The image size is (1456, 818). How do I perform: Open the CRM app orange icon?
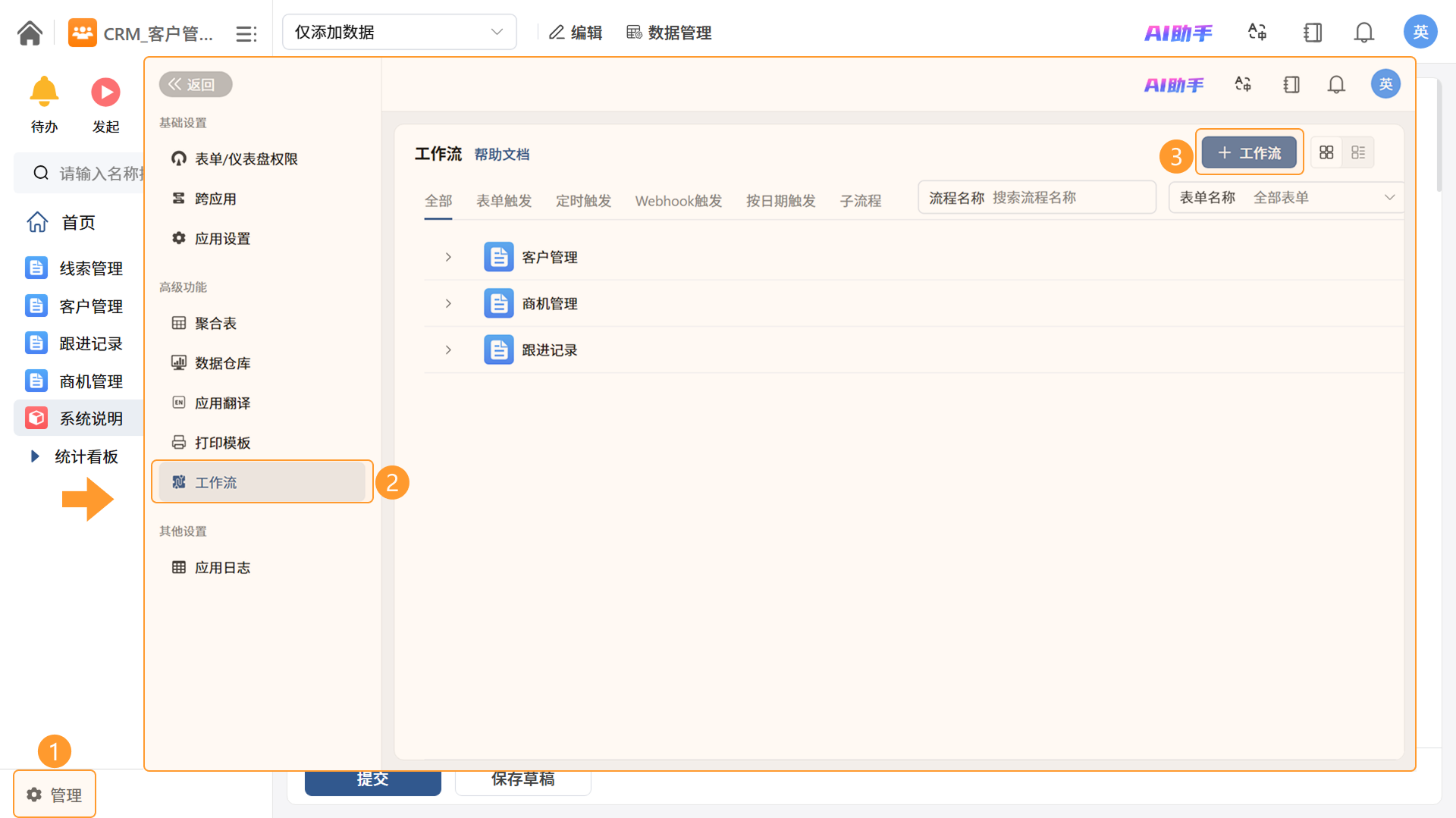pyautogui.click(x=82, y=33)
